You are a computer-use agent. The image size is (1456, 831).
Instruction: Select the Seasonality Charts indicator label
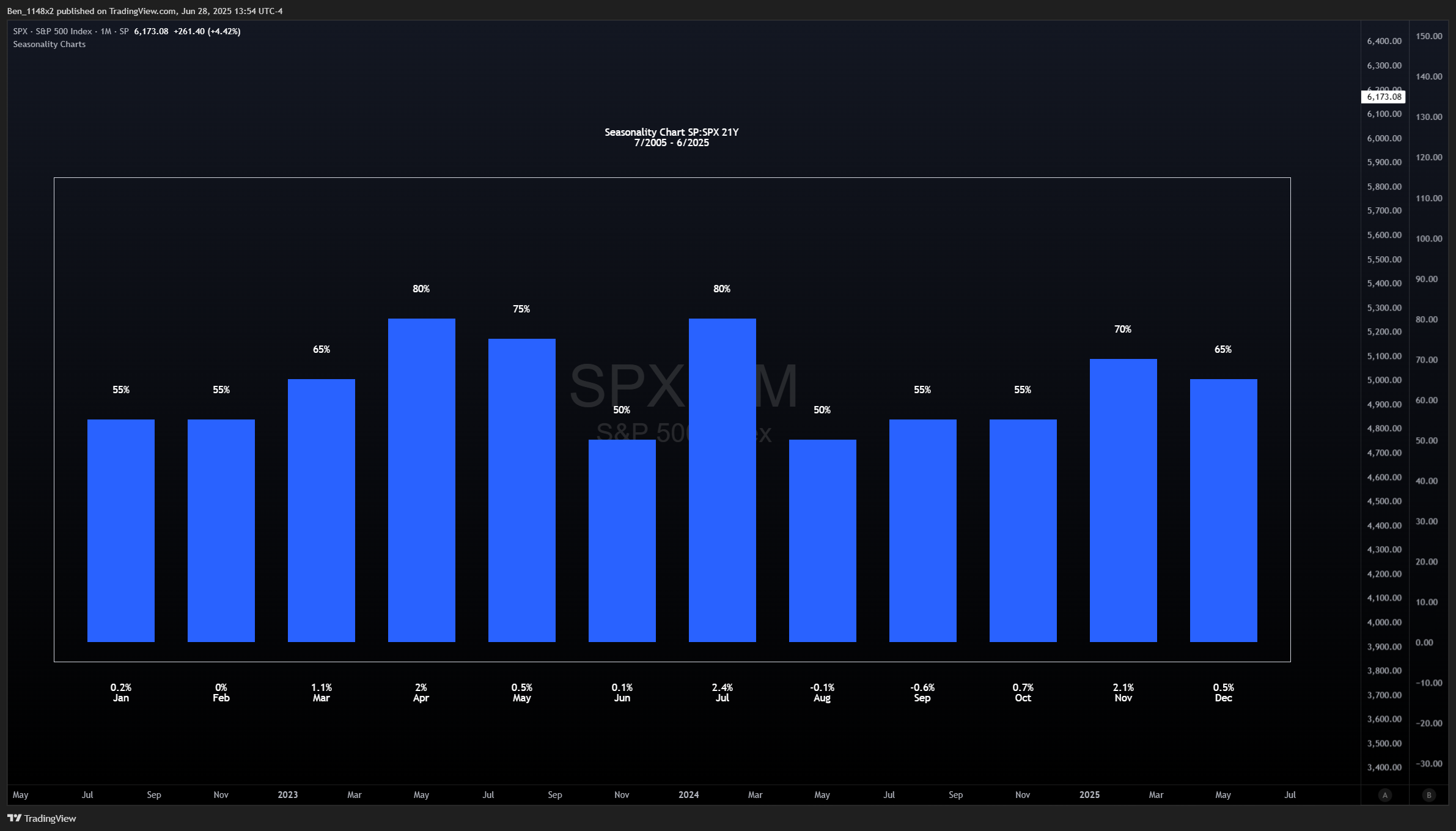[x=50, y=45]
